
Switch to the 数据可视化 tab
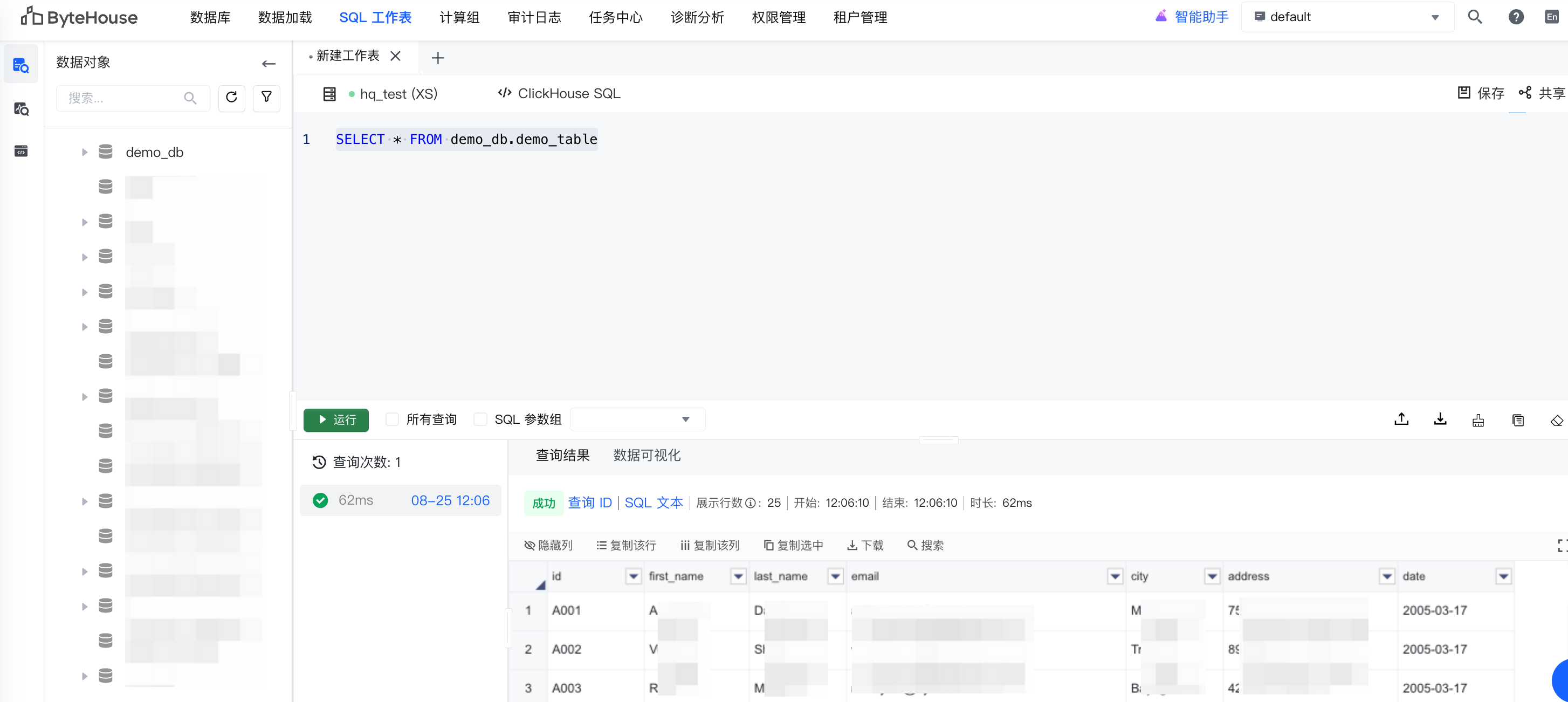(x=647, y=455)
